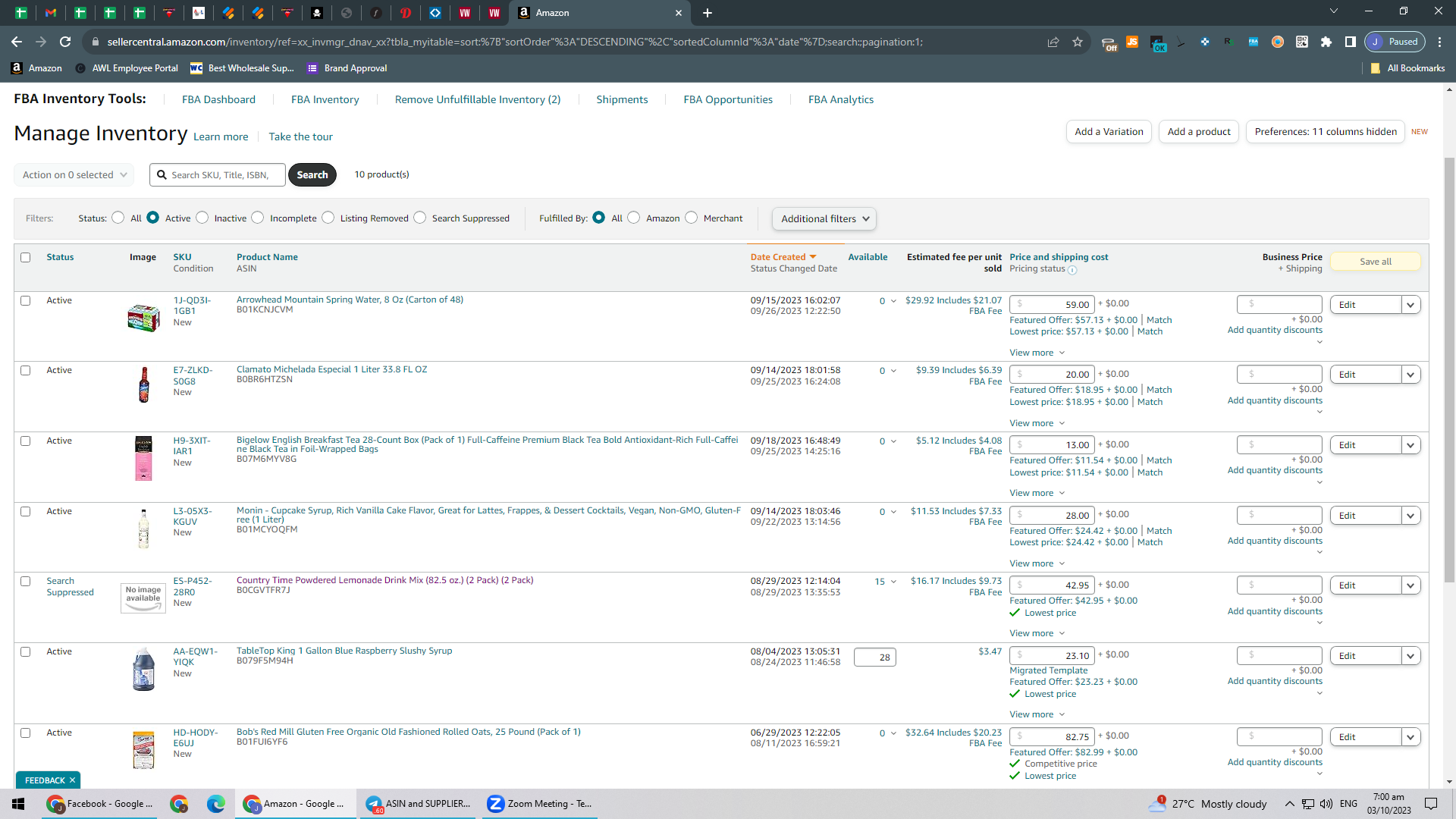The width and height of the screenshot is (1456, 819).
Task: Open Microsoft Edge from the taskbar
Action: [x=216, y=804]
